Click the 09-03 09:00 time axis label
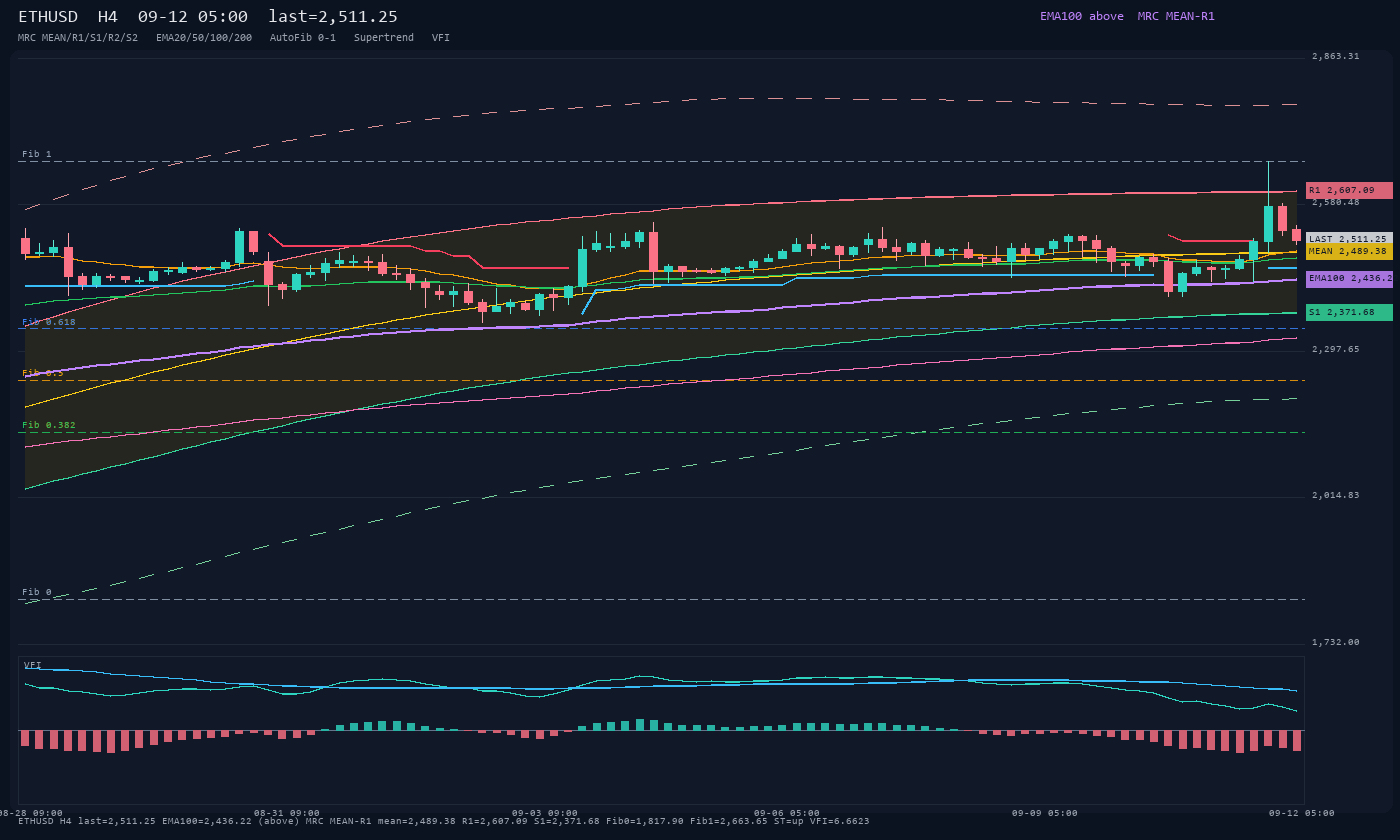The width and height of the screenshot is (1400, 840). pyautogui.click(x=545, y=813)
